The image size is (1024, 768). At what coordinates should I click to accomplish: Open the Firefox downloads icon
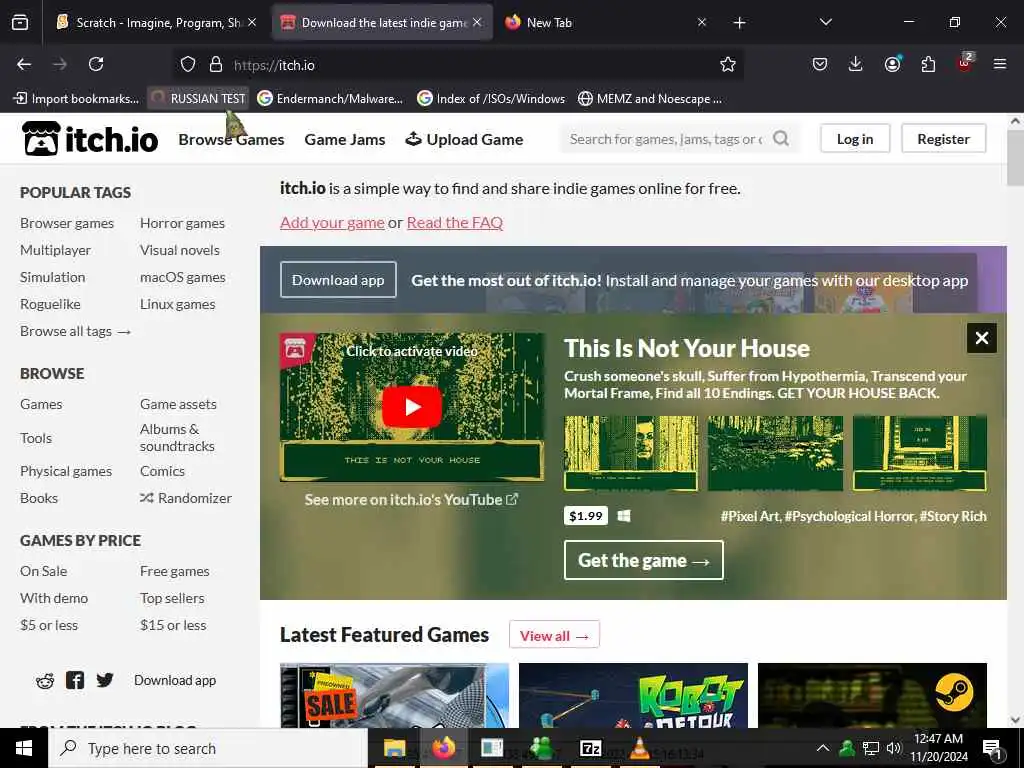856,64
